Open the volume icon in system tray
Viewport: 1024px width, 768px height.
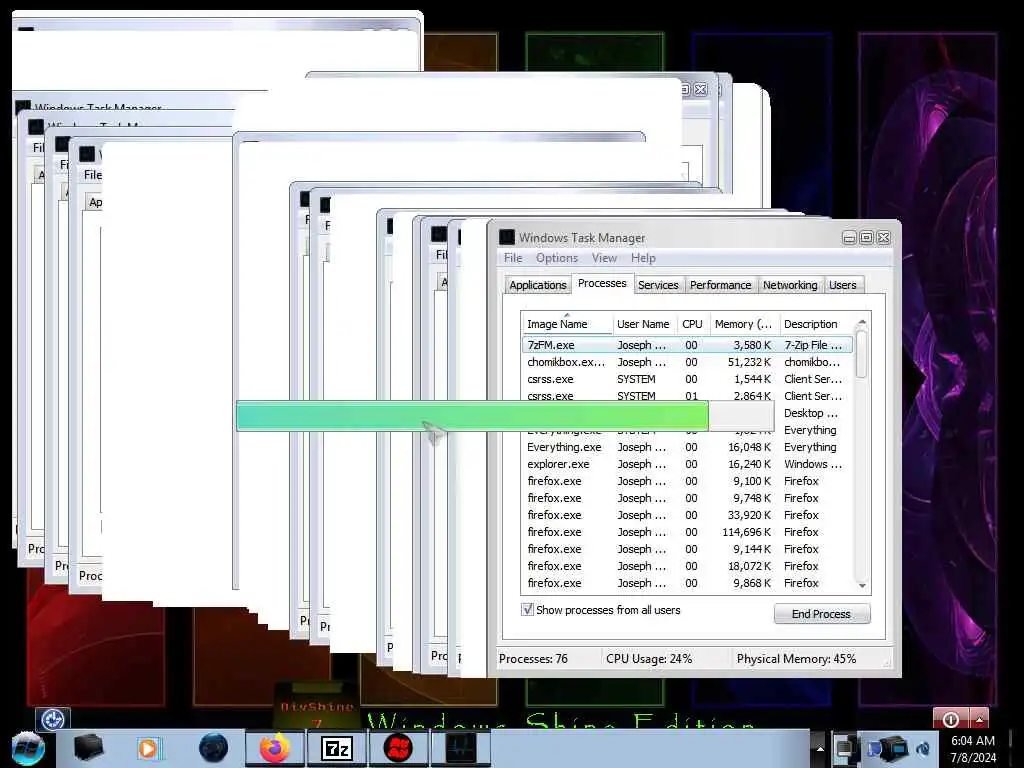click(x=923, y=749)
